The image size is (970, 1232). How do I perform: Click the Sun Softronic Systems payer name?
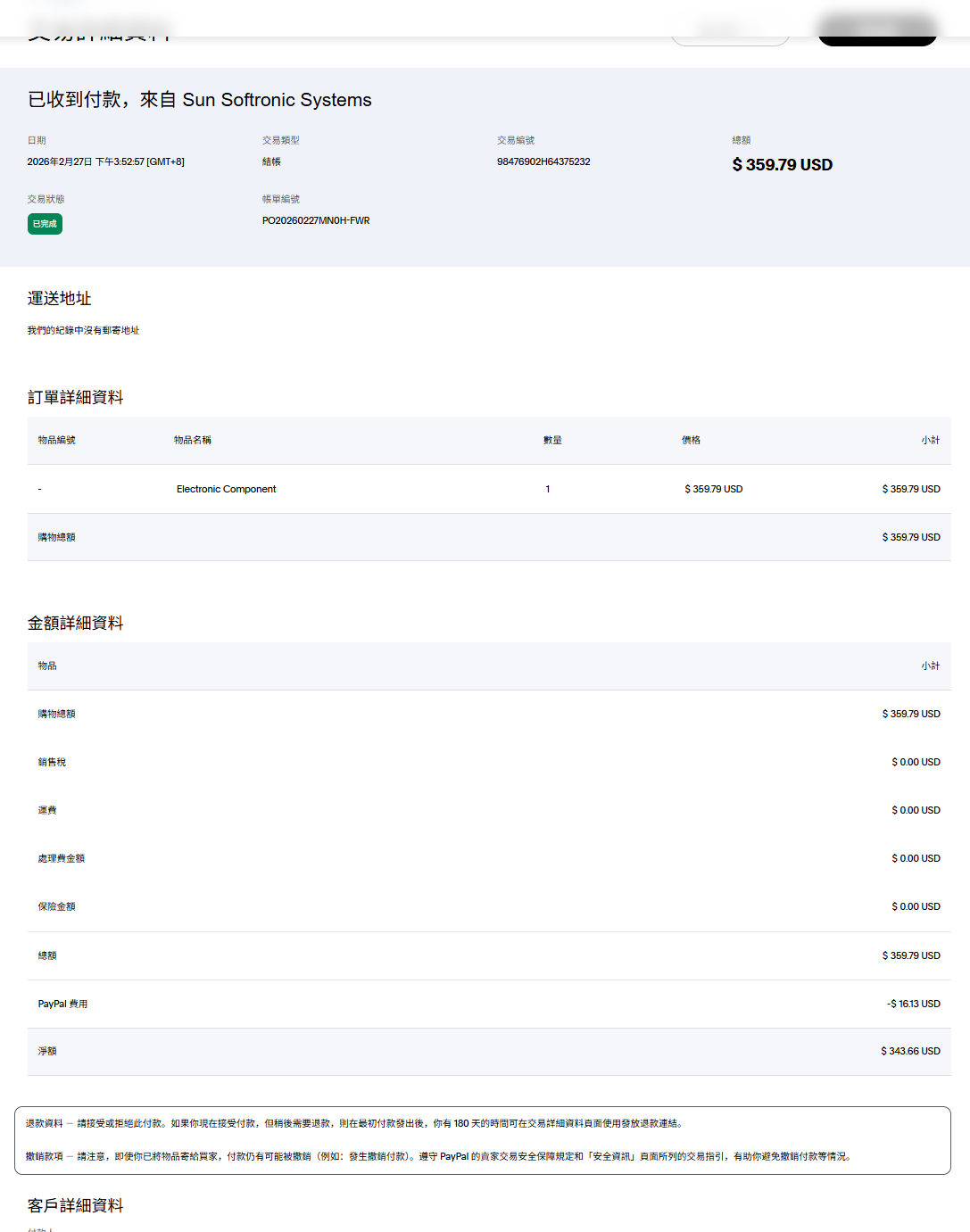[x=277, y=100]
